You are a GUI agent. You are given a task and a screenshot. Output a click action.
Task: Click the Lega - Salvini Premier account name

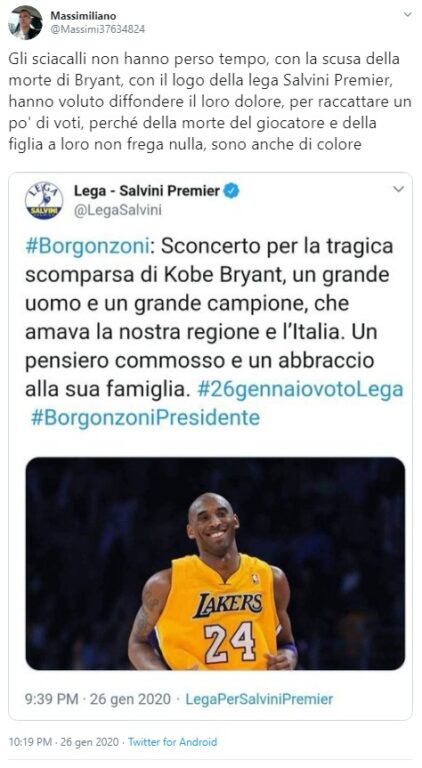coord(147,191)
